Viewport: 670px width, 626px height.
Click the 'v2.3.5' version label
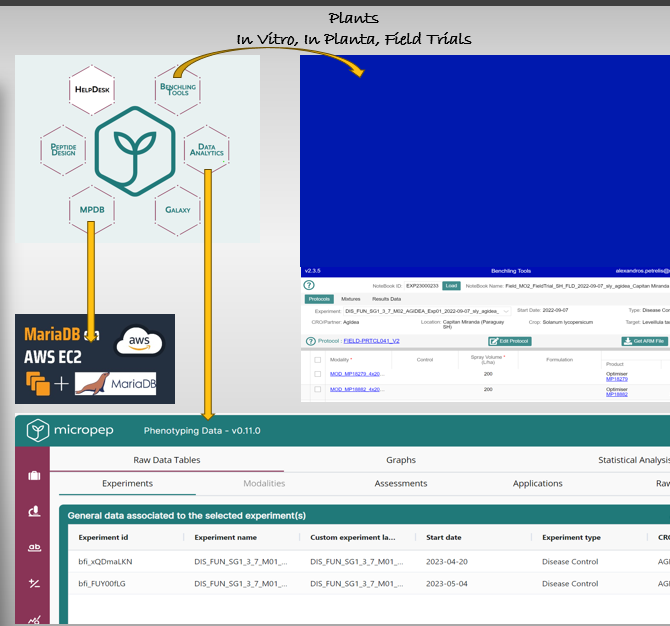coord(312,271)
